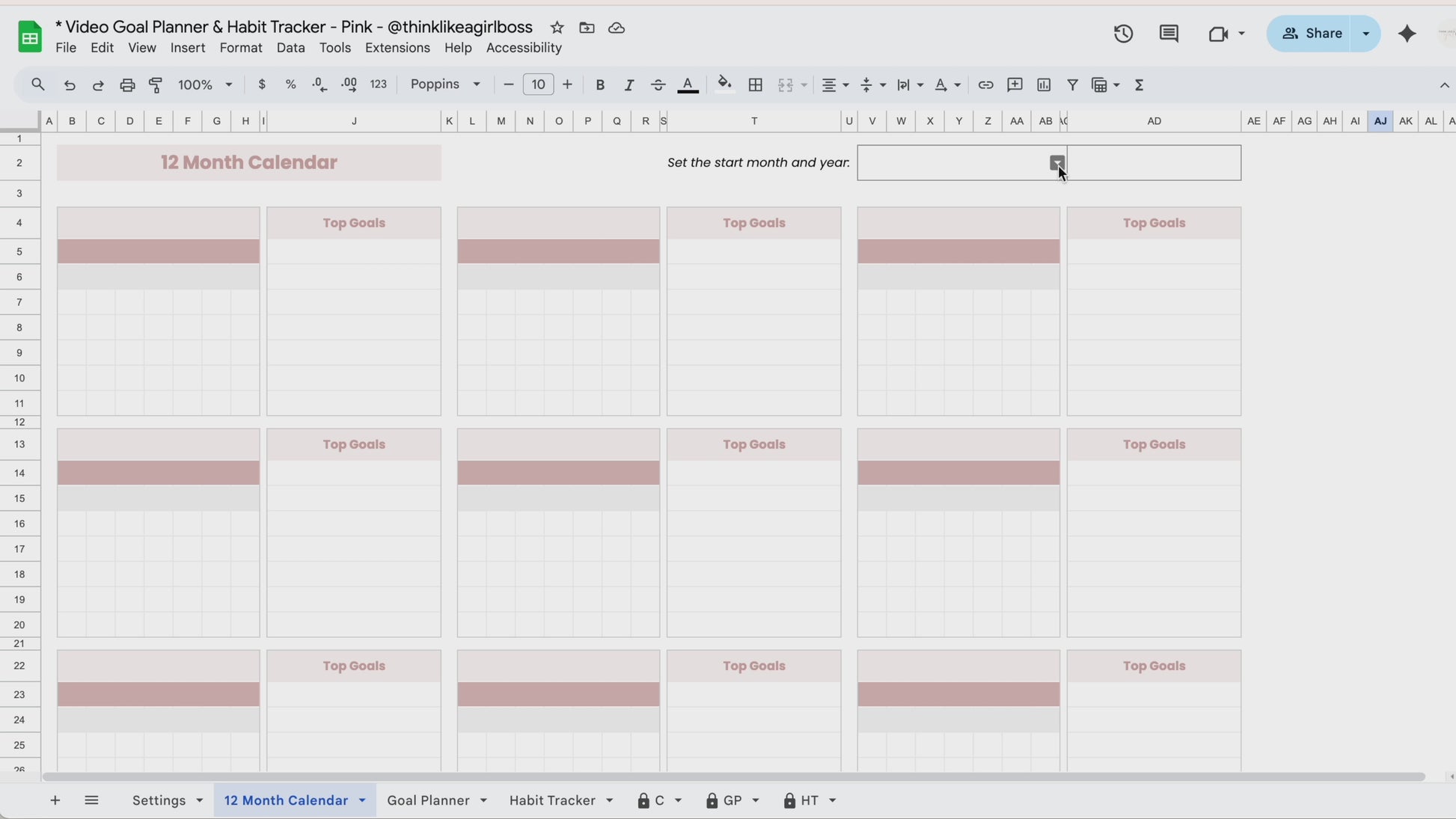Click the Insert link icon
The height and width of the screenshot is (819, 1456).
(x=985, y=85)
